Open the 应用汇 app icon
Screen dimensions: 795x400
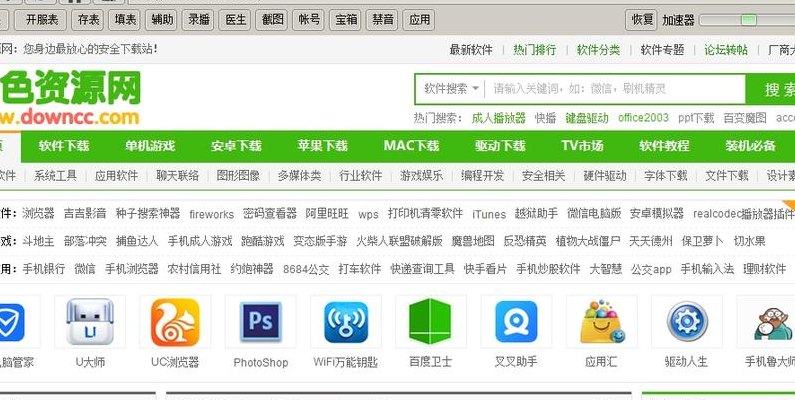tap(601, 322)
